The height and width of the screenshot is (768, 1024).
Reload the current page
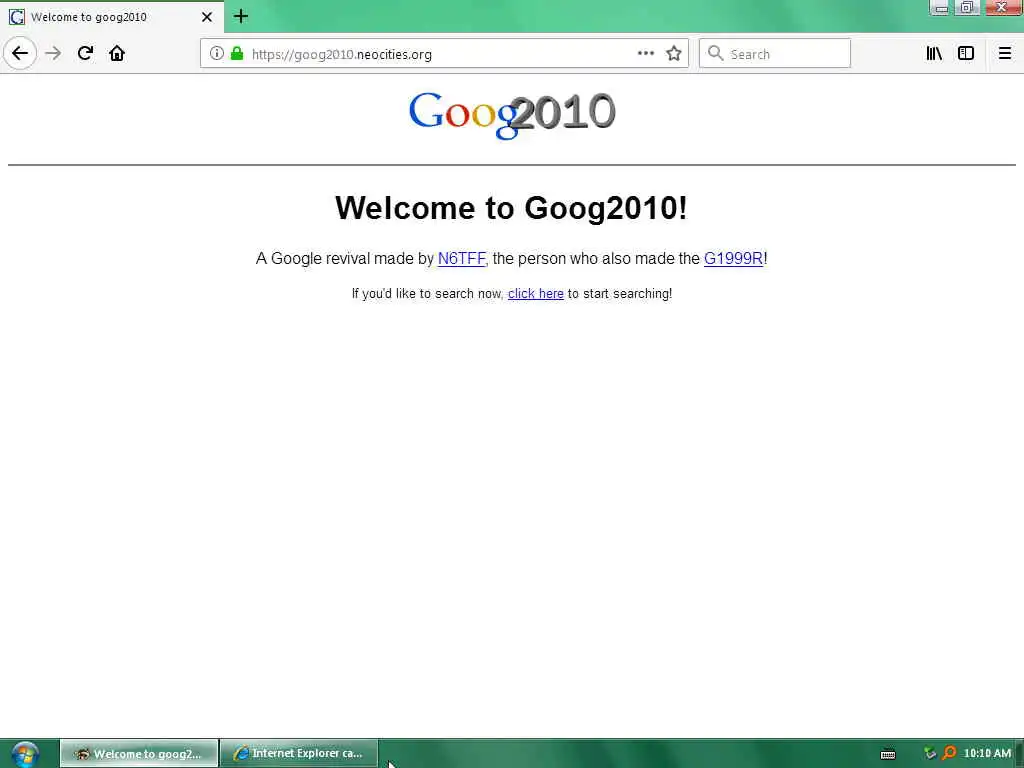(x=85, y=53)
